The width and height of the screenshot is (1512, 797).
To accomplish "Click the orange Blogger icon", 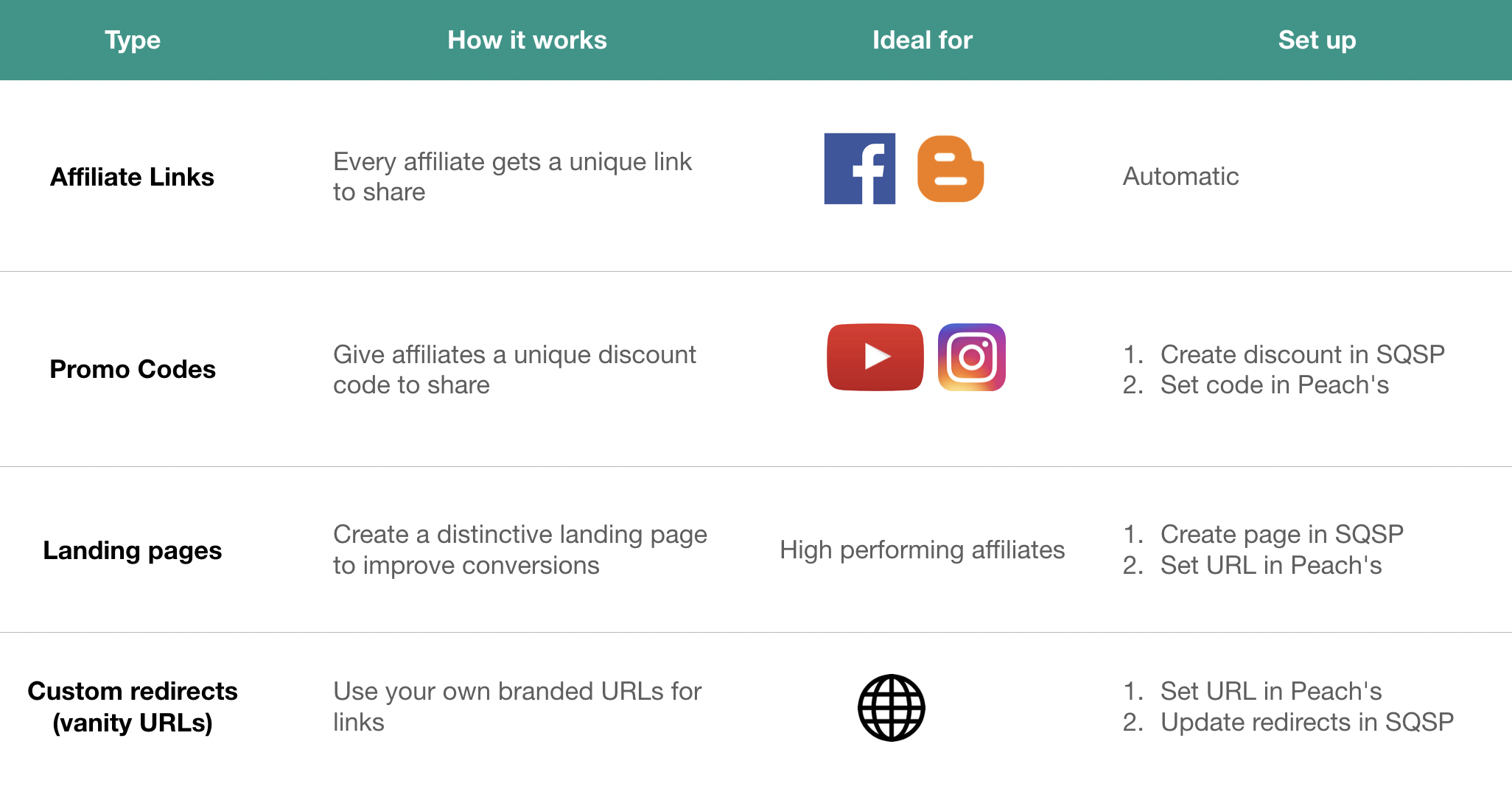I will tap(950, 169).
